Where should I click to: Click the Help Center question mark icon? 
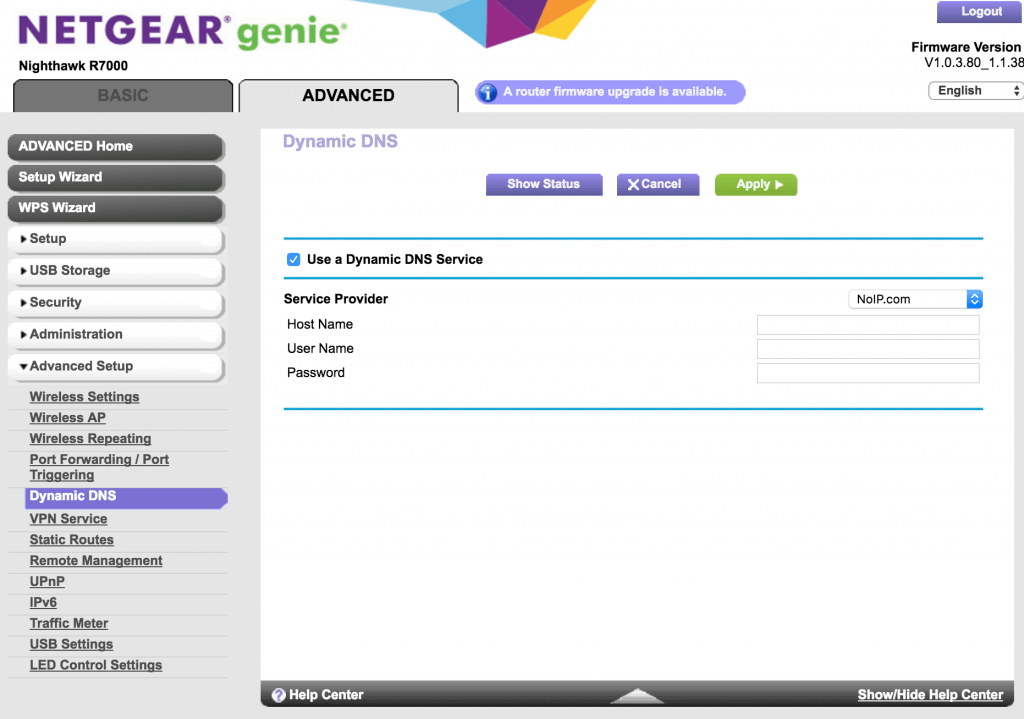pos(279,695)
